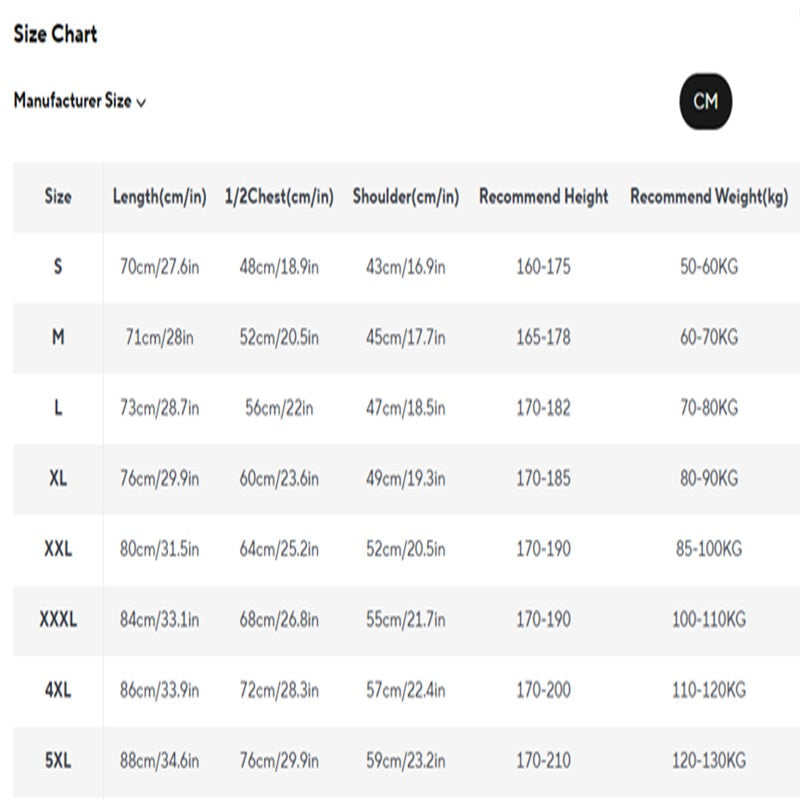Select the 4XL size row label
This screenshot has width=800, height=800.
tap(58, 690)
